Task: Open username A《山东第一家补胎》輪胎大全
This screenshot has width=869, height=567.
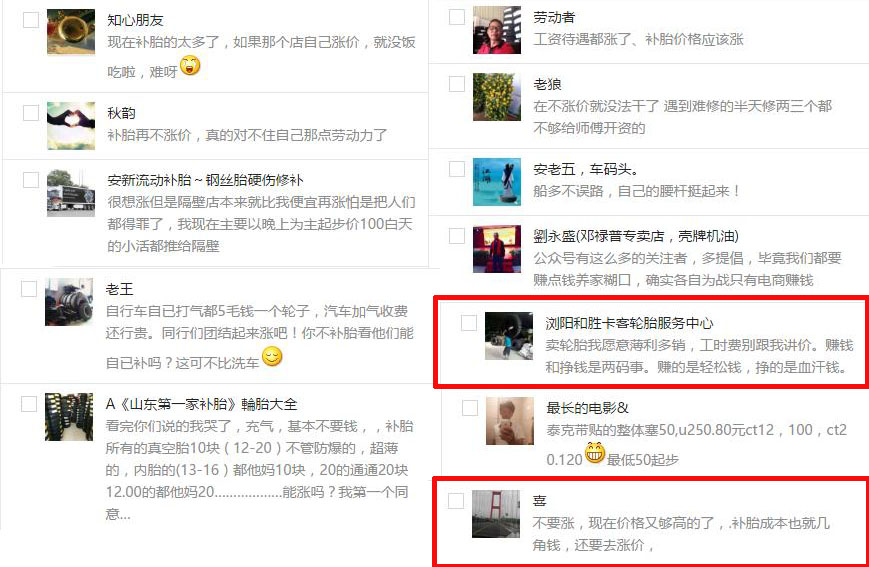Action: click(202, 404)
